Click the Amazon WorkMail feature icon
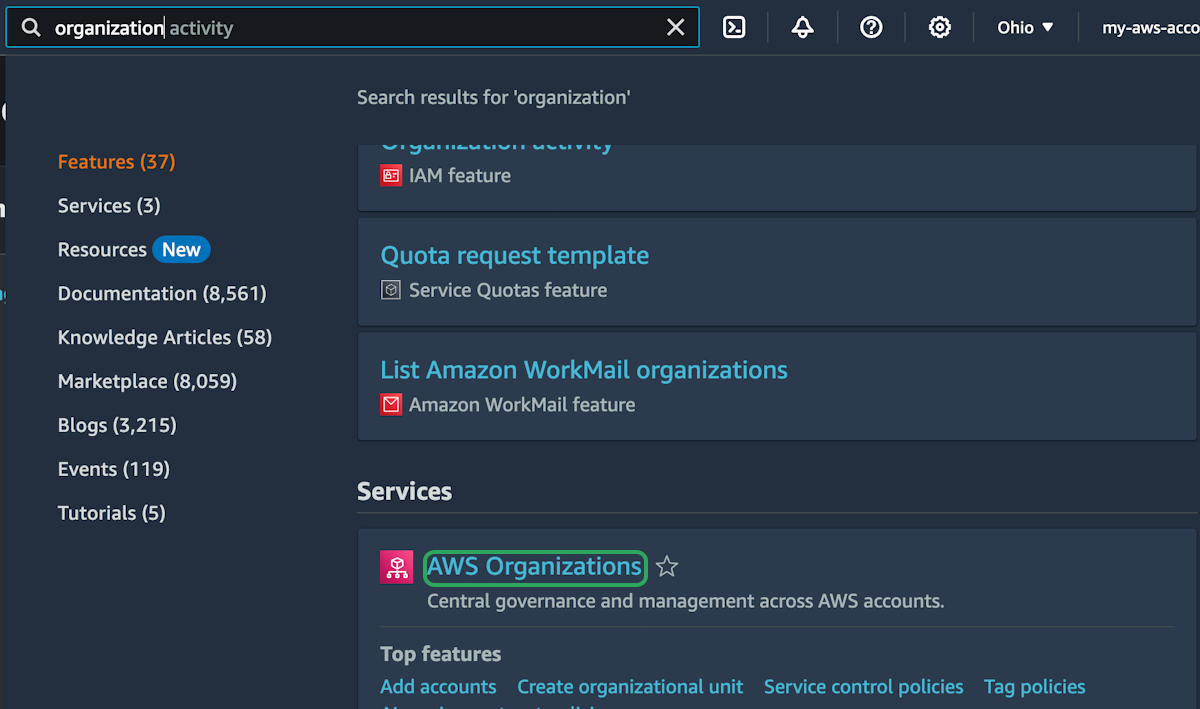Viewport: 1200px width, 709px height. (391, 405)
